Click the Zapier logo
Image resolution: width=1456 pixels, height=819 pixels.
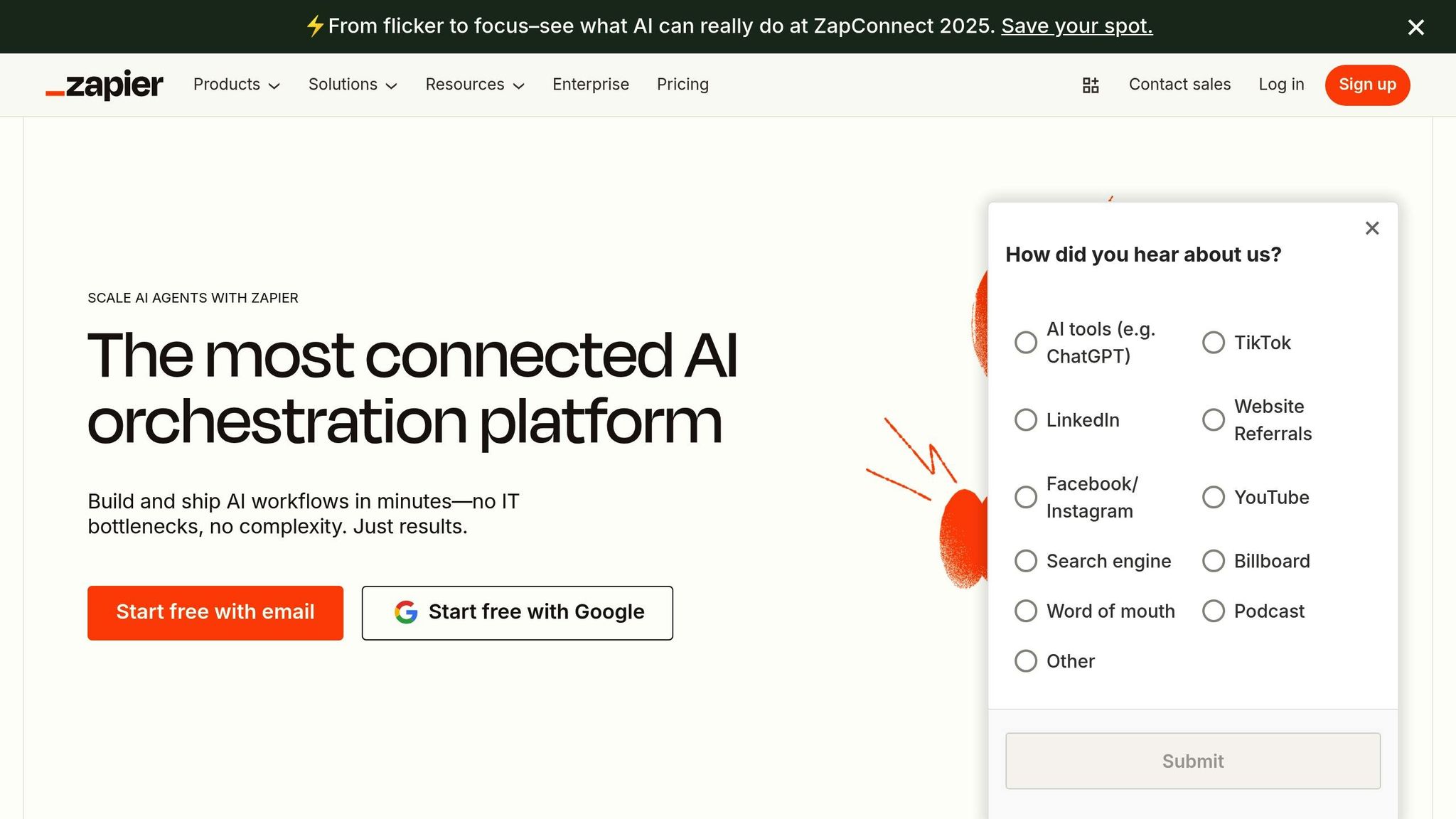pyautogui.click(x=104, y=85)
